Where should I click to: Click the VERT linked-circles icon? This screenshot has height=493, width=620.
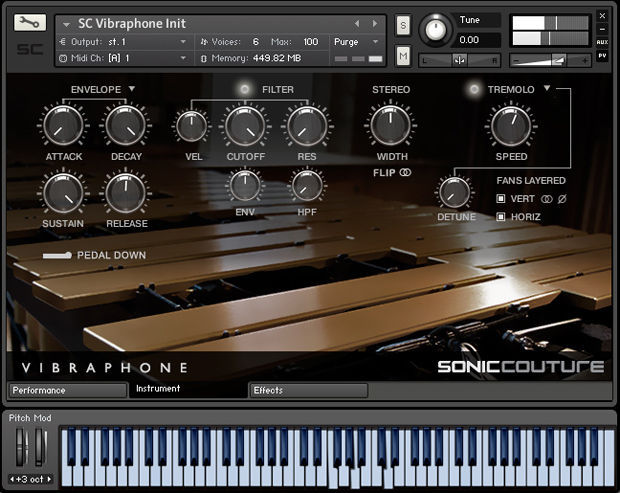pos(547,199)
